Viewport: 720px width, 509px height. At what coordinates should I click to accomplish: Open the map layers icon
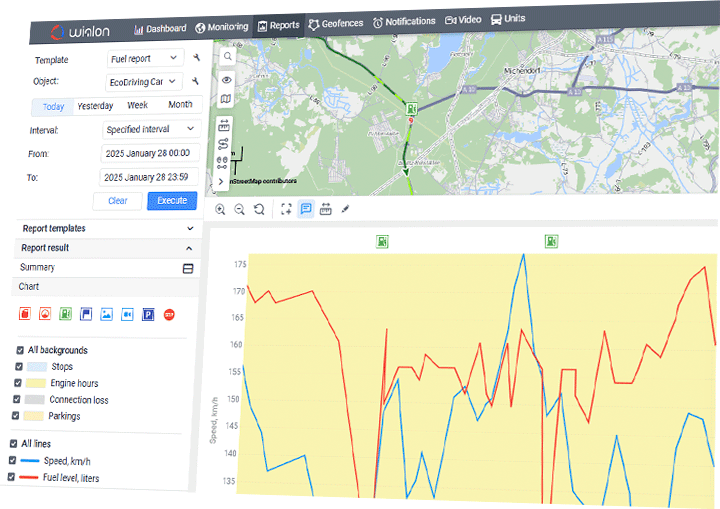point(227,100)
